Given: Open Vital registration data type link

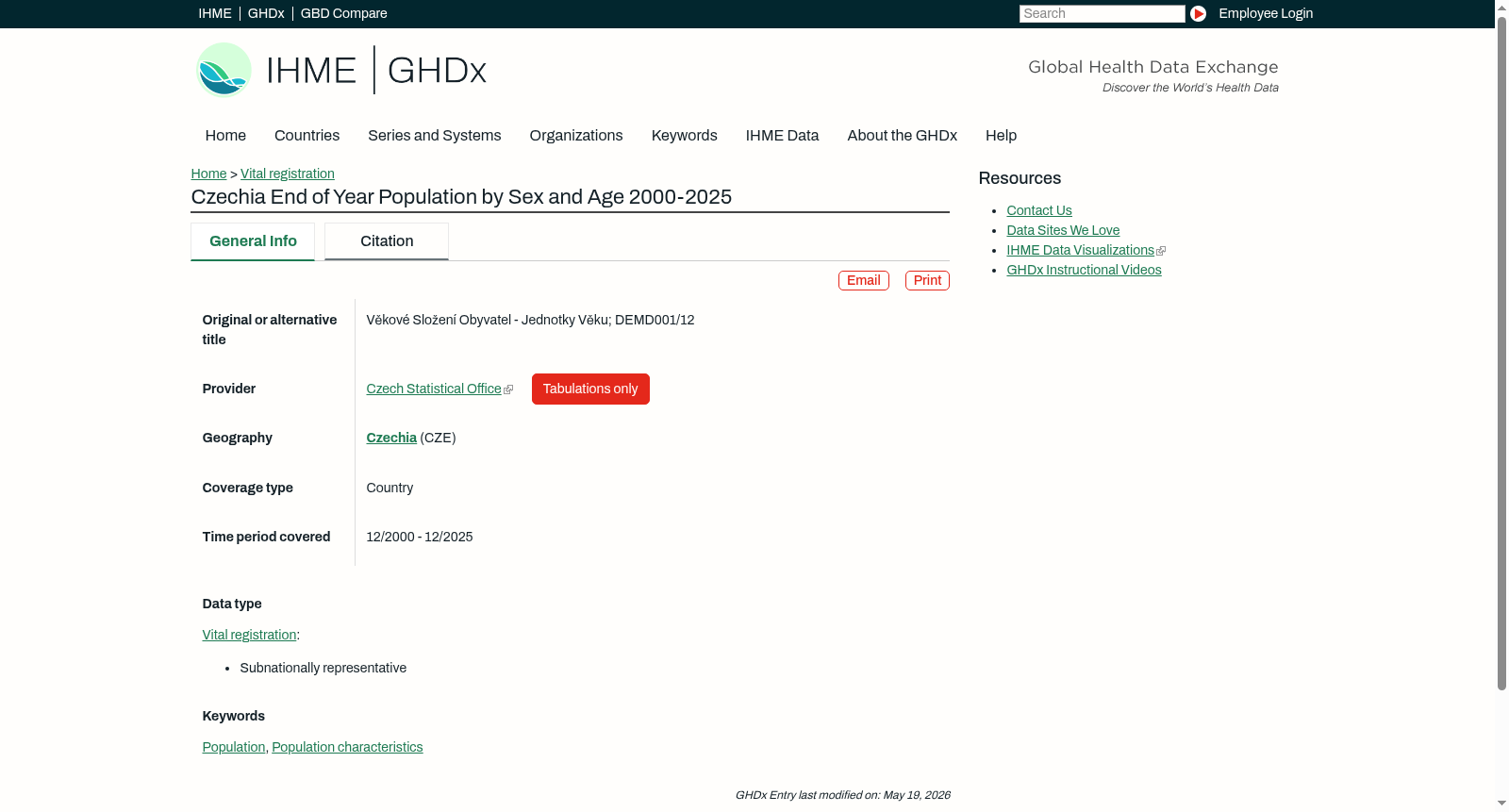Looking at the screenshot, I should pyautogui.click(x=249, y=635).
